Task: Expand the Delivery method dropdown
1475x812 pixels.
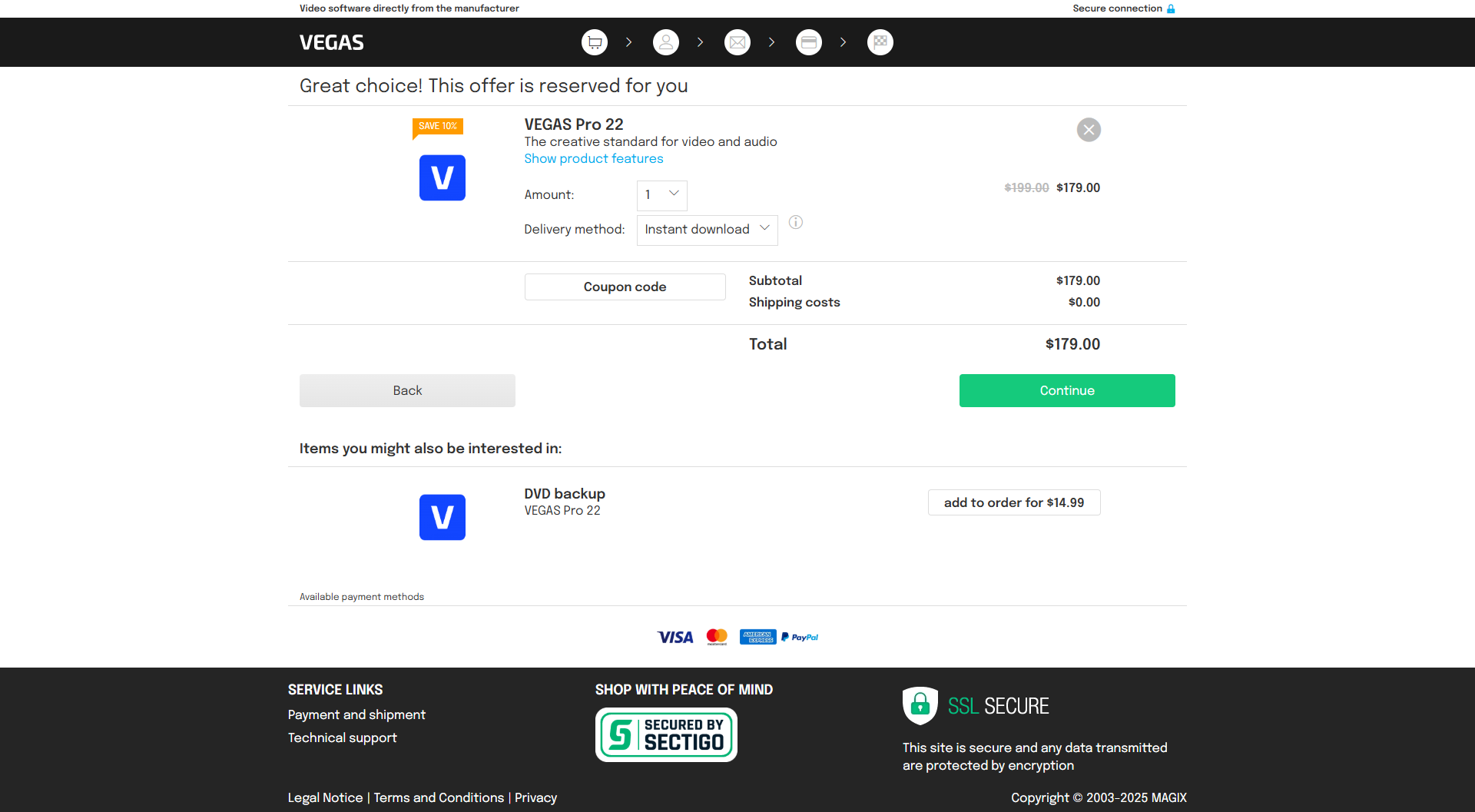Action: pyautogui.click(x=707, y=230)
